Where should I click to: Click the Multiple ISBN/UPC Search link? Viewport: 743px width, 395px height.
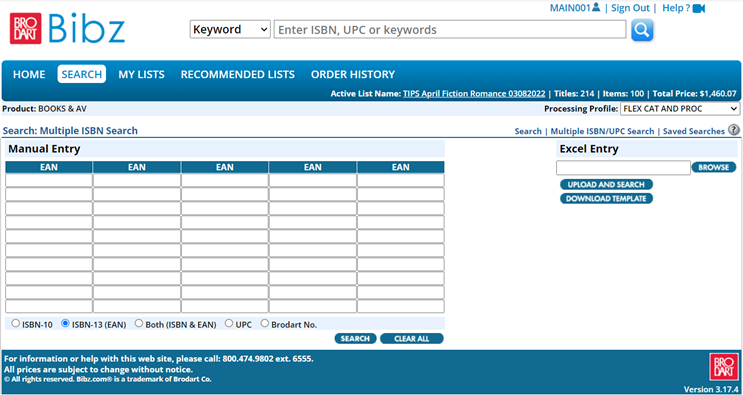[x=602, y=131]
